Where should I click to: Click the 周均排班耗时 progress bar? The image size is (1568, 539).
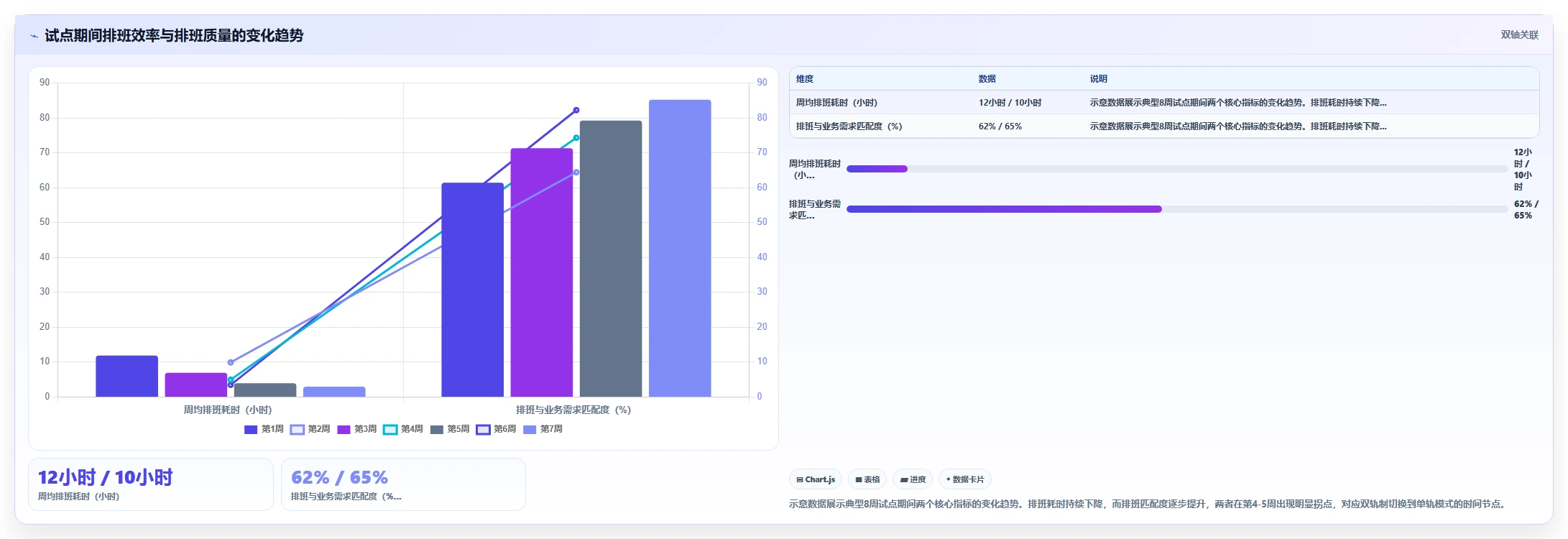1177,169
